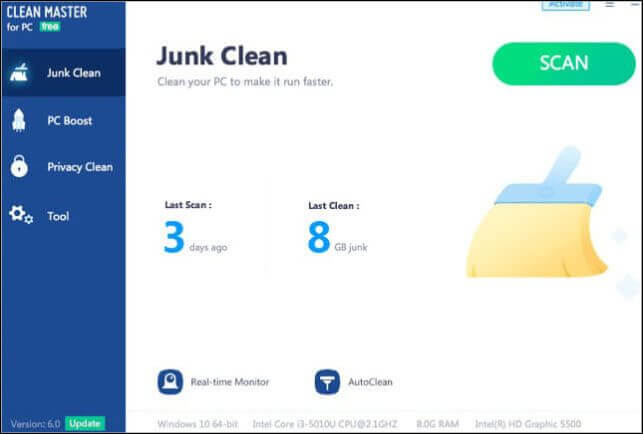Open the Privacy Clean section

[x=64, y=167]
